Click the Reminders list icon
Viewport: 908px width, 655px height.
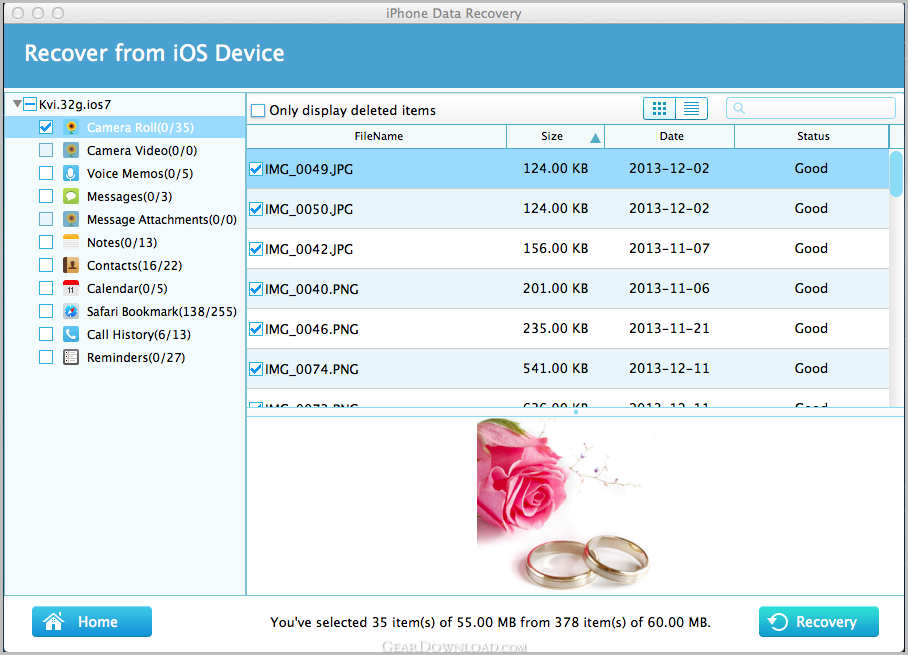click(x=71, y=357)
